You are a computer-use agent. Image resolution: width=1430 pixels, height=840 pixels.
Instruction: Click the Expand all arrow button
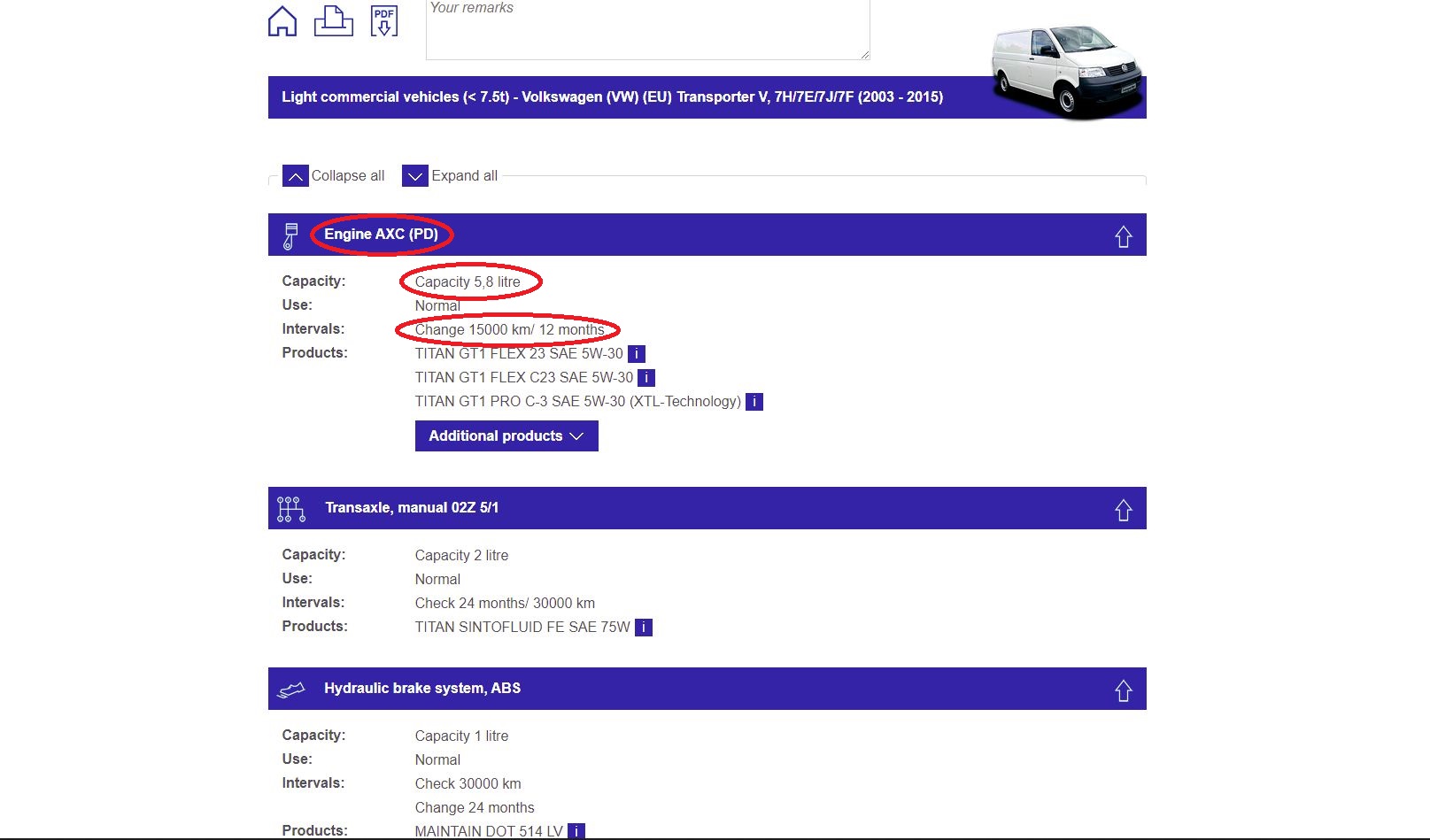point(415,176)
